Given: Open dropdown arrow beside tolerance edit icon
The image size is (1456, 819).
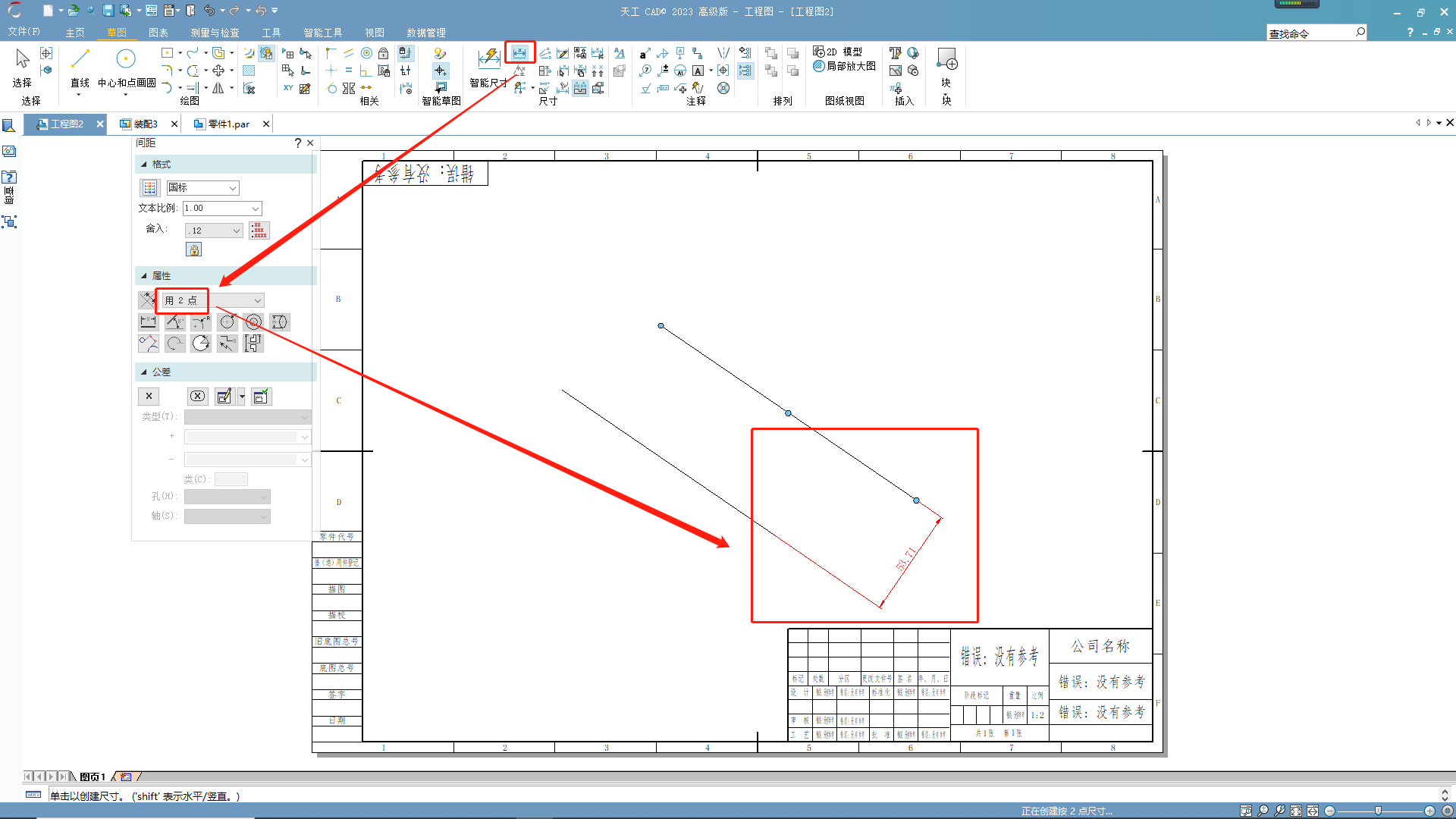Looking at the screenshot, I should pyautogui.click(x=242, y=396).
